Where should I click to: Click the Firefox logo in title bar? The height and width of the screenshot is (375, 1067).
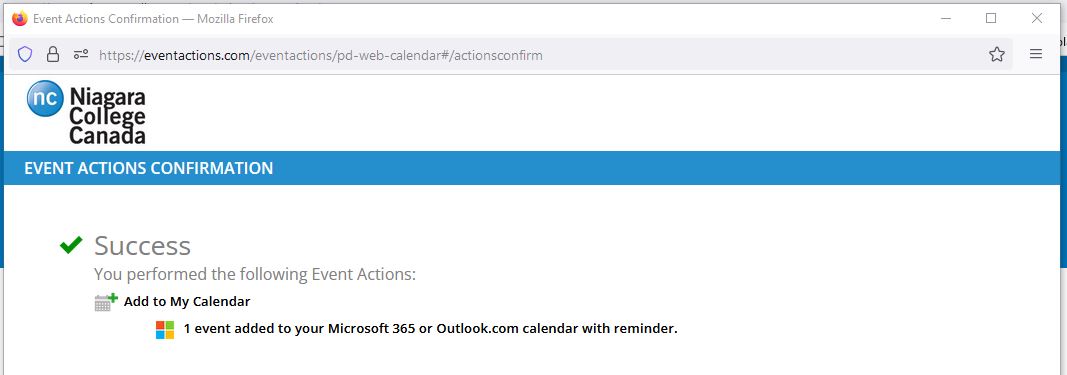tap(20, 18)
